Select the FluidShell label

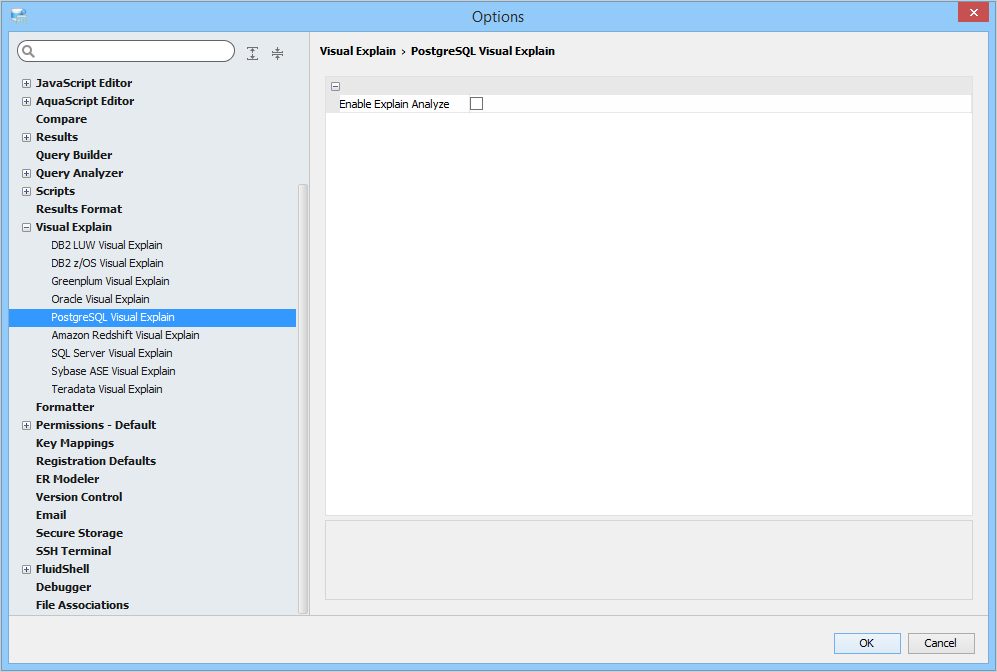(62, 570)
